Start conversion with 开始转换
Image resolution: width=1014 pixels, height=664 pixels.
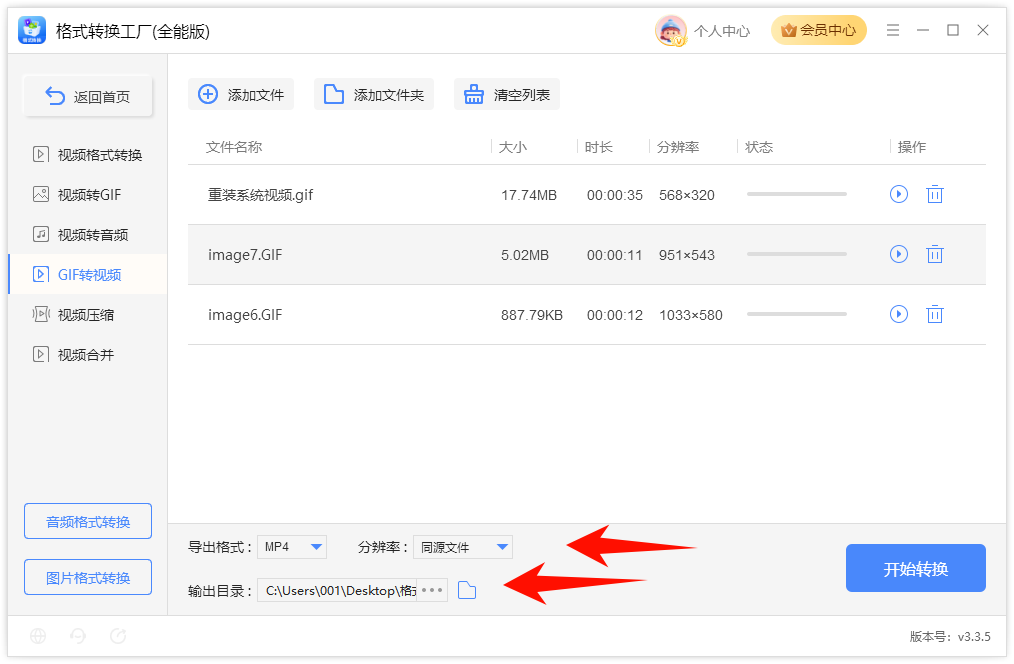pos(915,568)
